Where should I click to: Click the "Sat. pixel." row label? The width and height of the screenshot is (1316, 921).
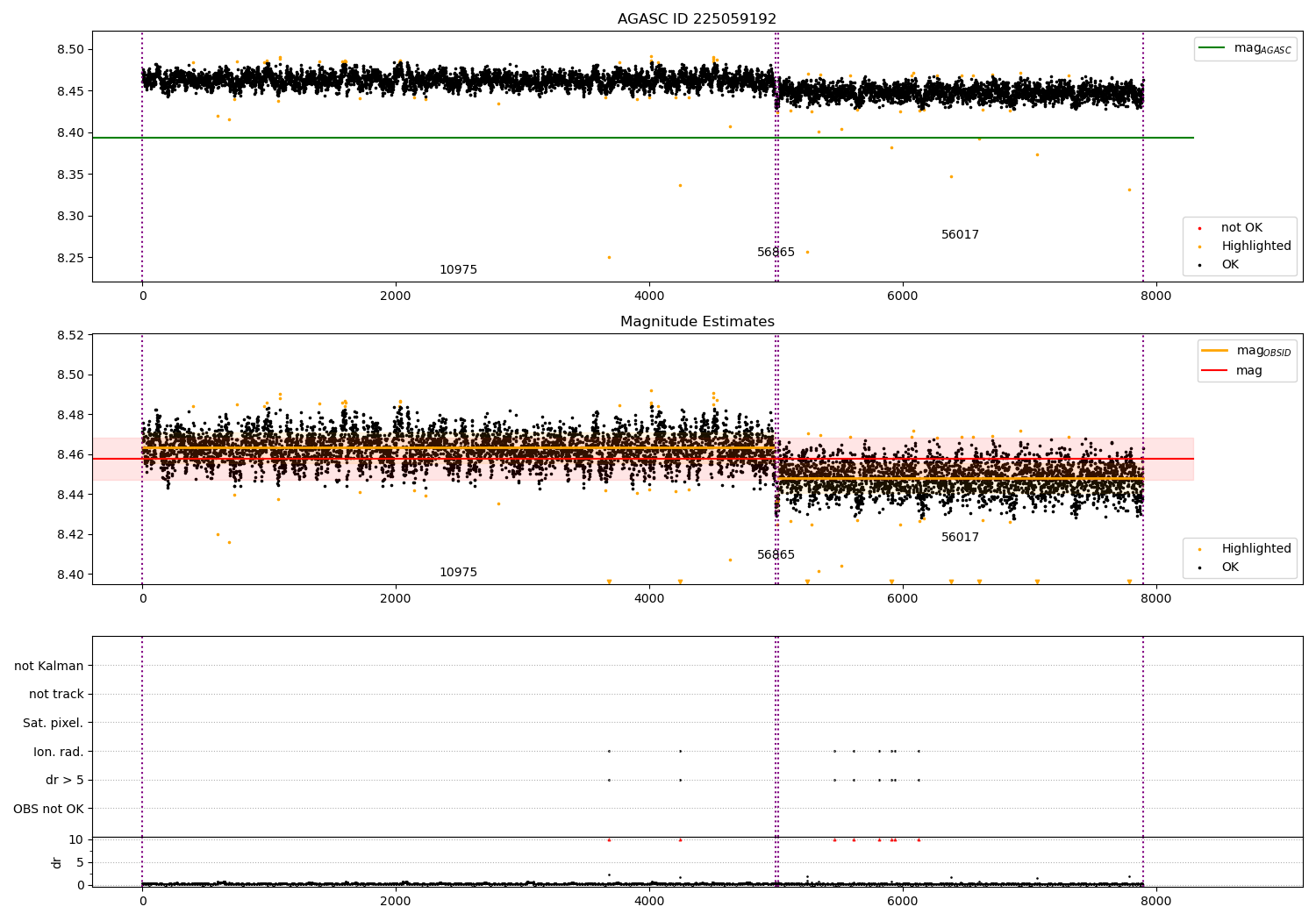coord(54,723)
